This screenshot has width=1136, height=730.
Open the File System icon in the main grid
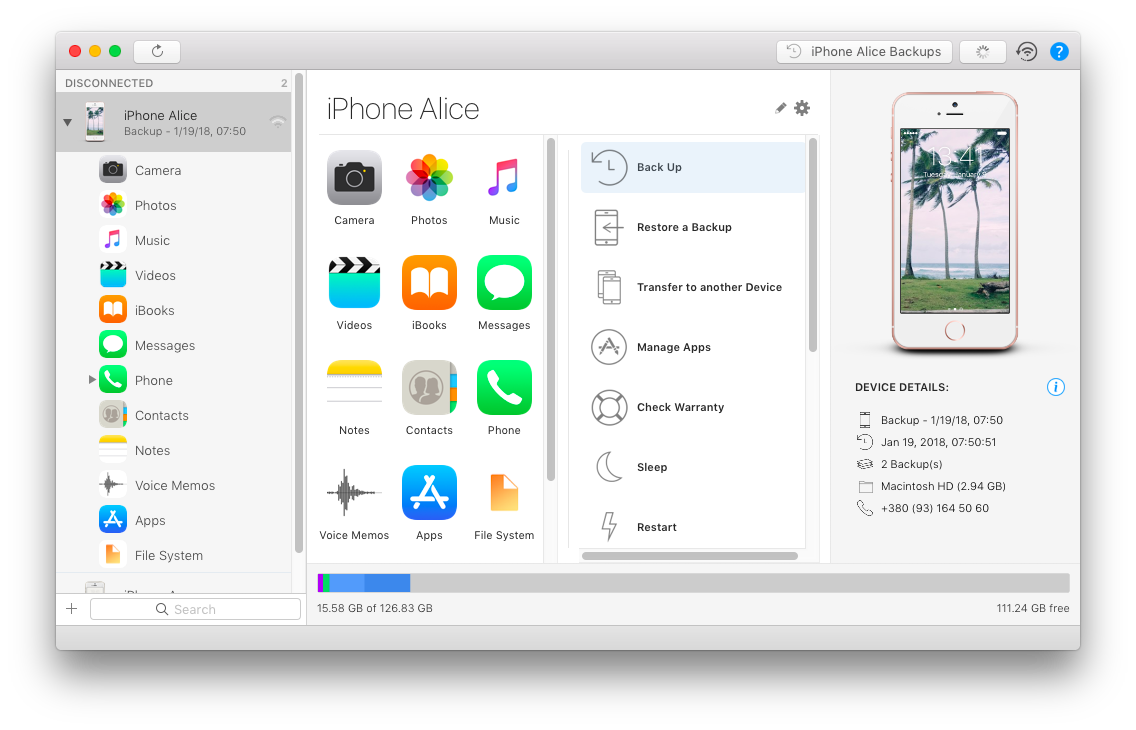click(504, 492)
